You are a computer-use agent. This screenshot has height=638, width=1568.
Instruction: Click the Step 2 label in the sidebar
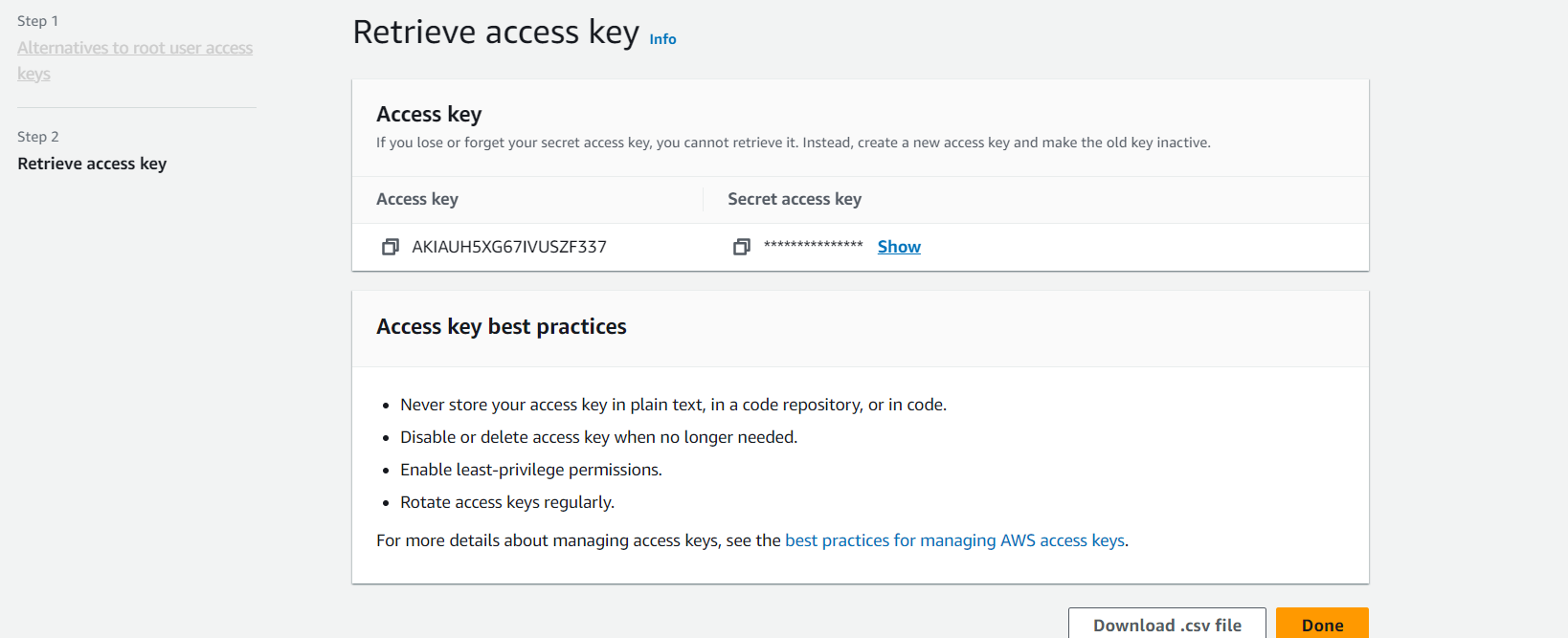coord(38,137)
